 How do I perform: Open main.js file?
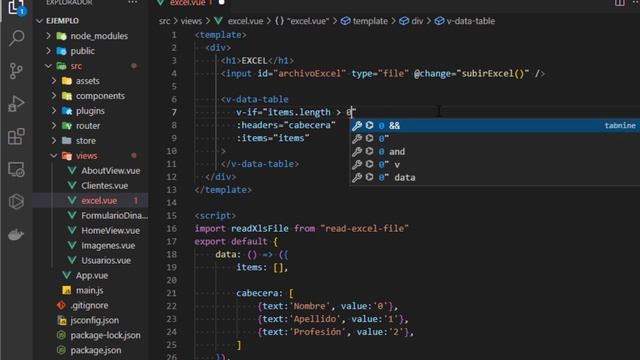89,290
